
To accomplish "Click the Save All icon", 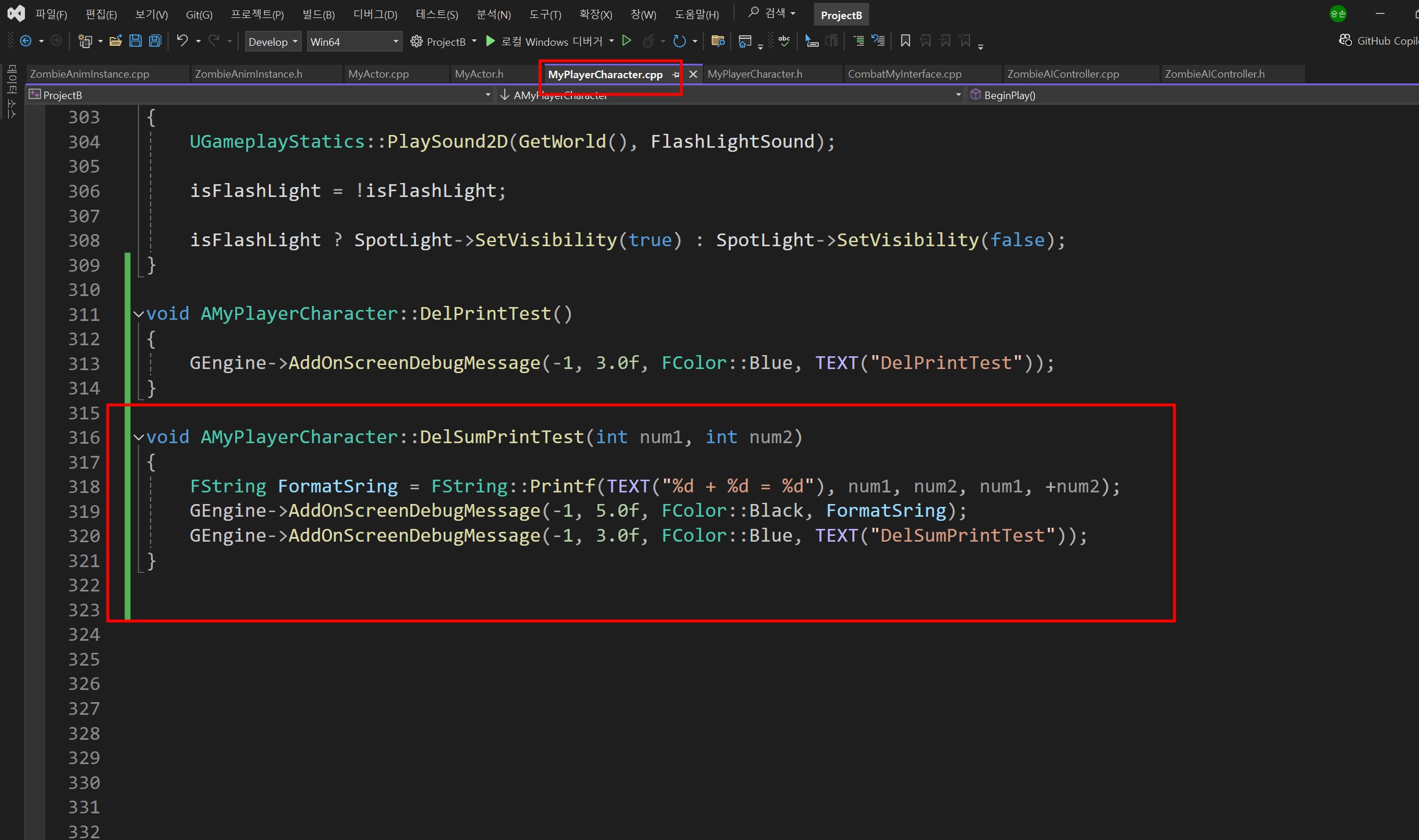I will 155,41.
